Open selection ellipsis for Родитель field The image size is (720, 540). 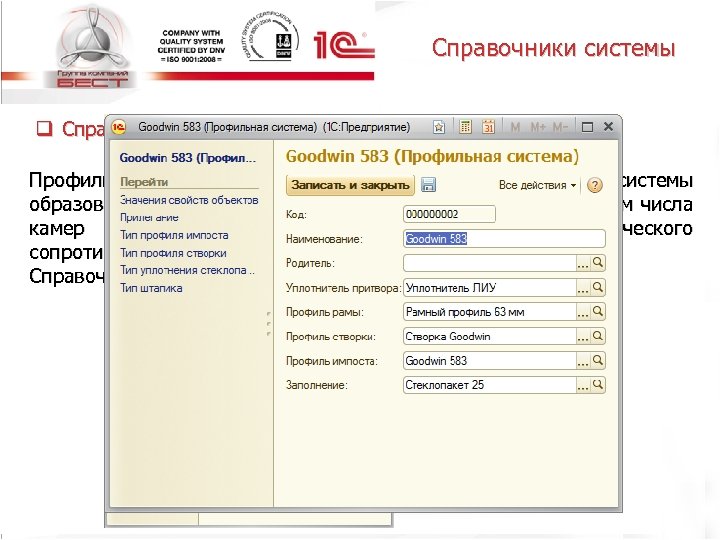pos(583,263)
